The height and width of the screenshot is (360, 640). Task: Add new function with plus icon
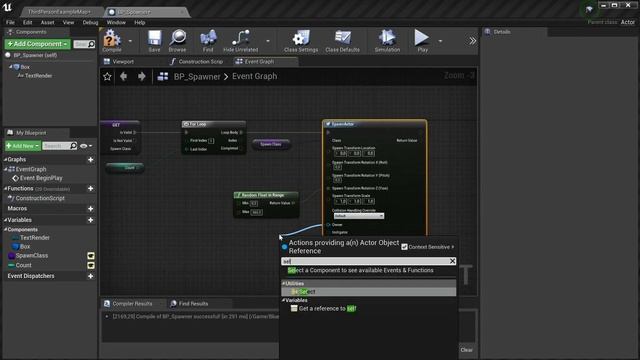click(x=91, y=189)
